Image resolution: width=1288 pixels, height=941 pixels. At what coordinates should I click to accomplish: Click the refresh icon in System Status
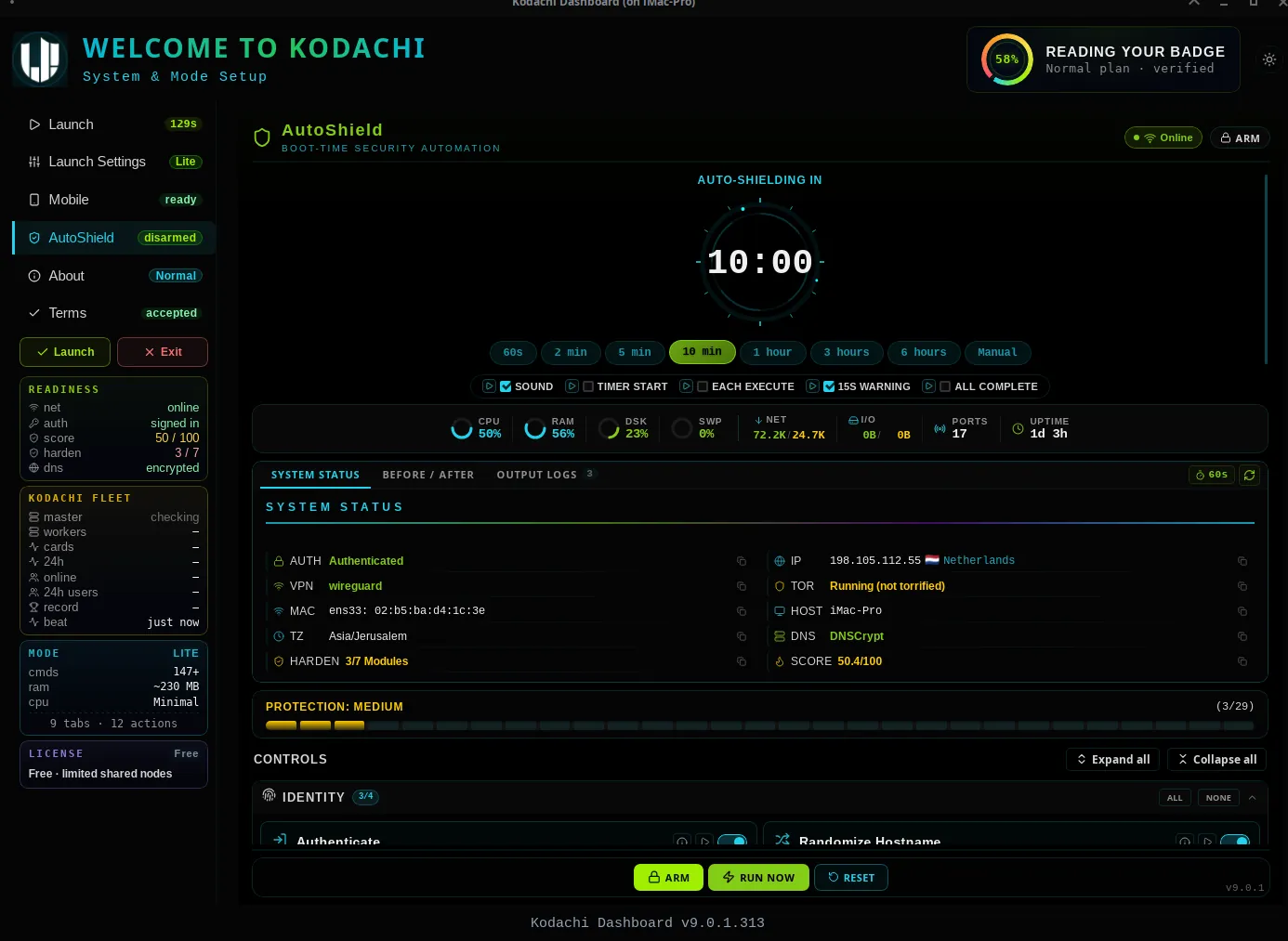pos(1250,475)
